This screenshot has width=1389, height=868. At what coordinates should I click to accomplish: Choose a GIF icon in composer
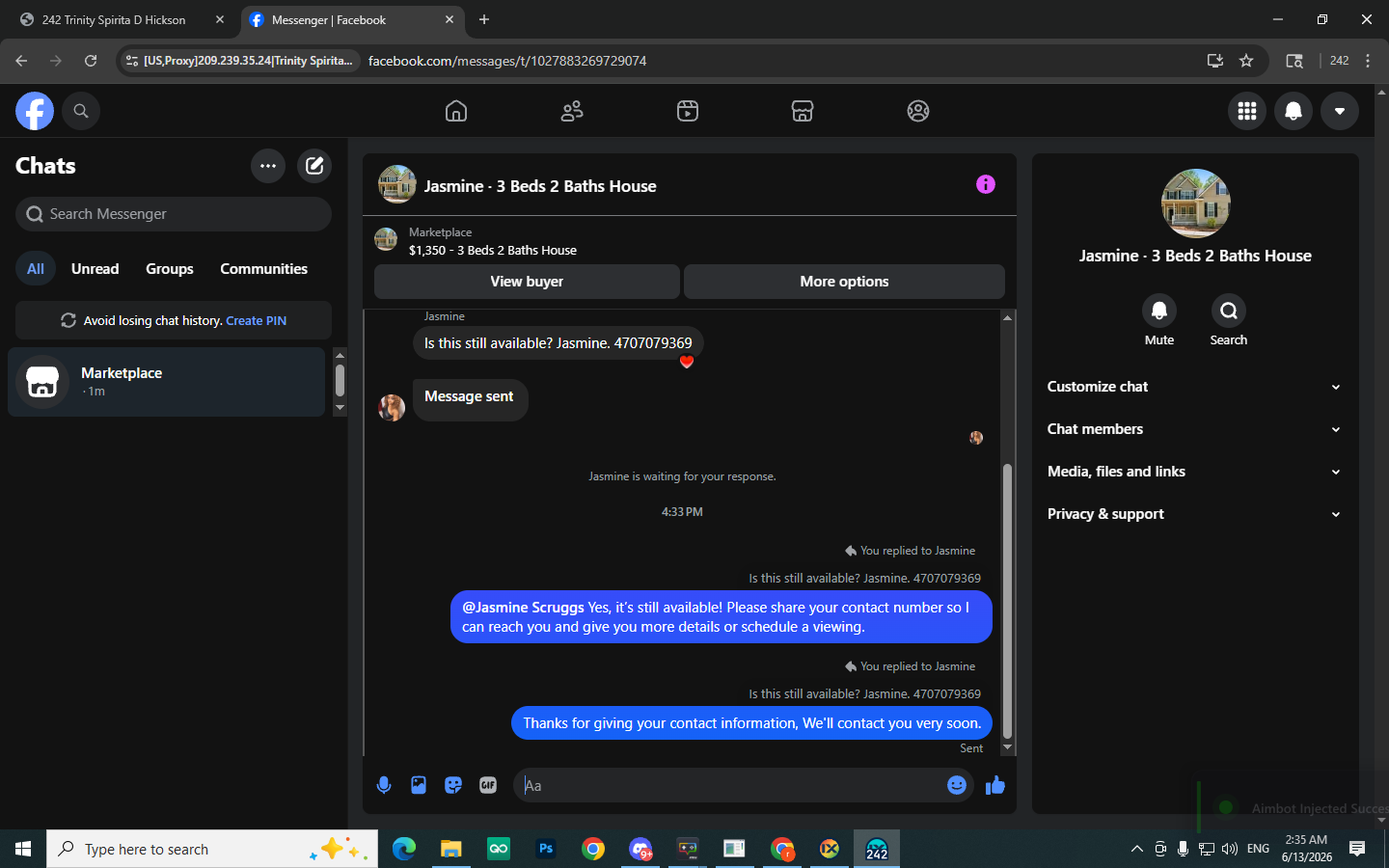[488, 785]
